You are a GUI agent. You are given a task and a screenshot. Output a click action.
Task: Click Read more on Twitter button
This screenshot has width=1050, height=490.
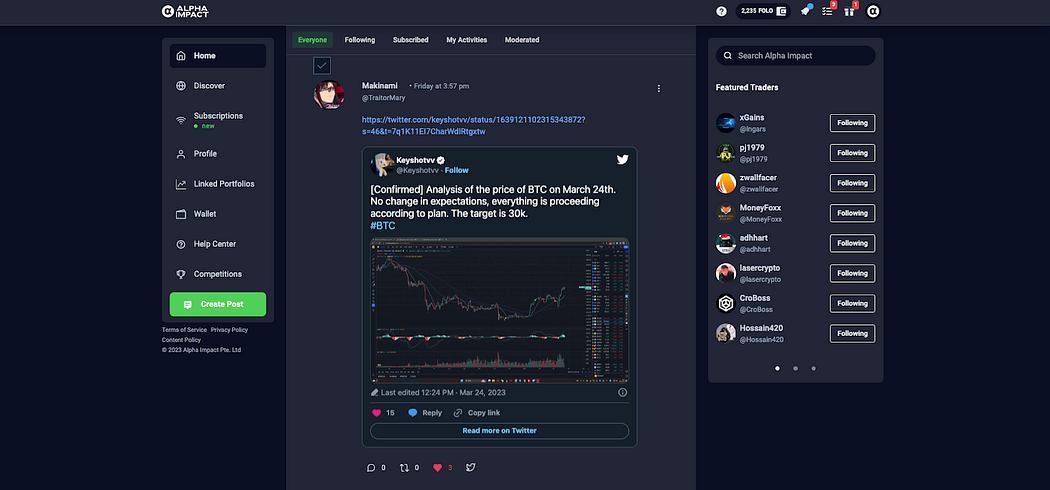(500, 430)
